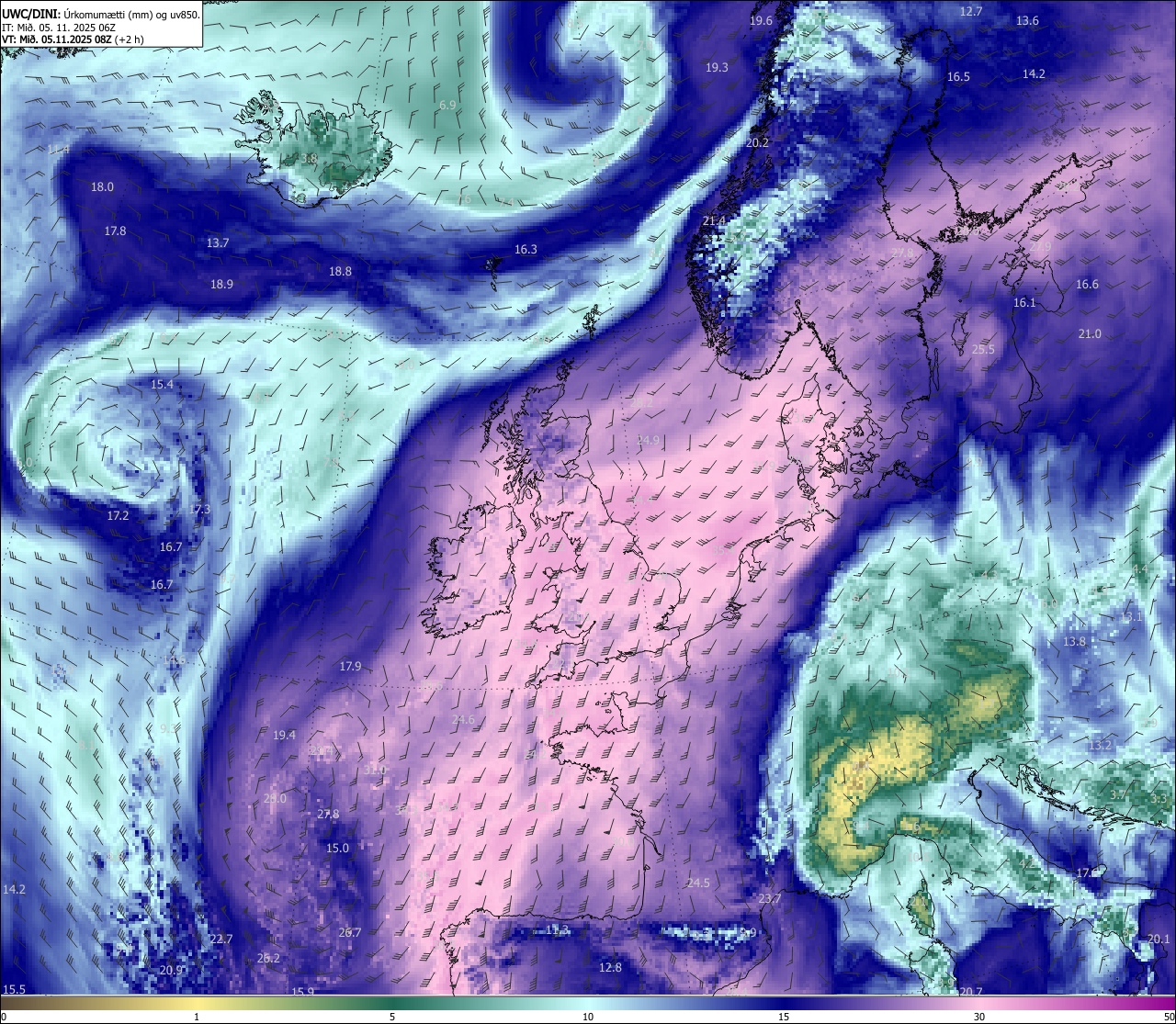1176x1024 pixels.
Task: Click the 16.3 value label
Action: [x=526, y=250]
